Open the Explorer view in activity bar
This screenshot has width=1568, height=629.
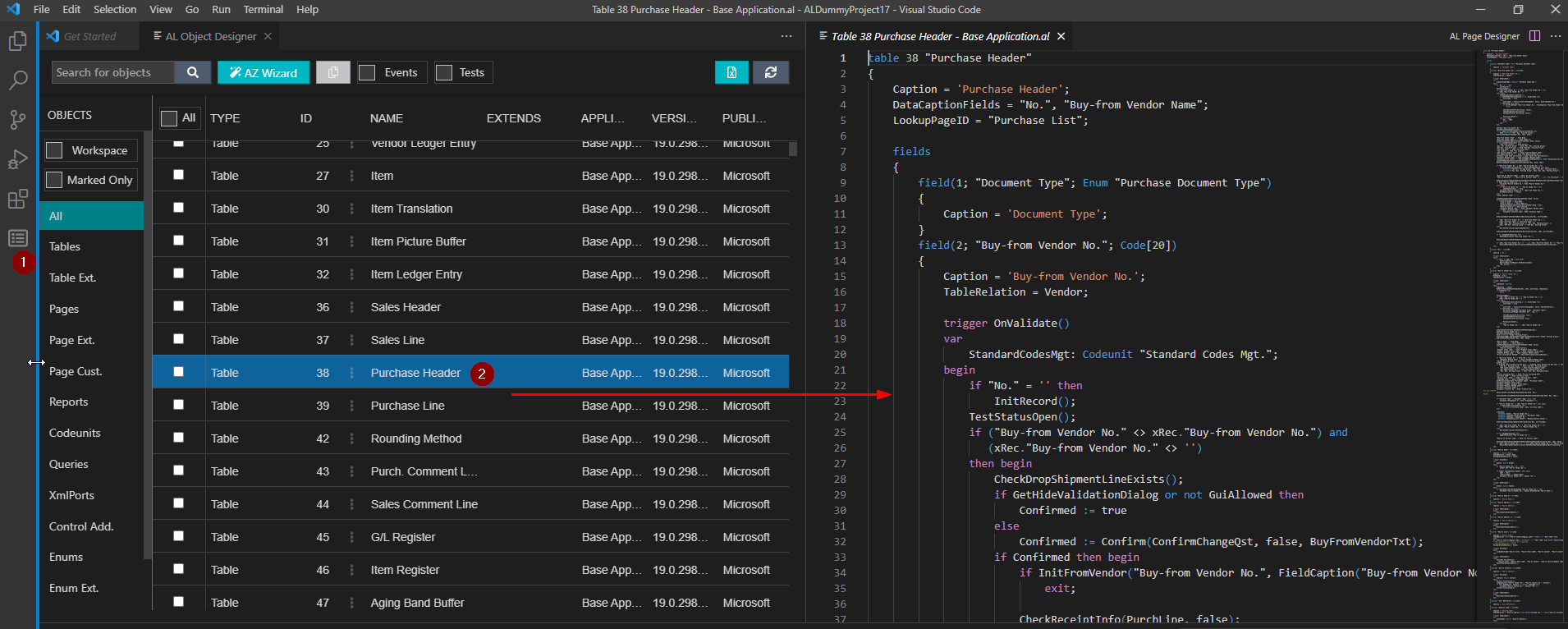click(17, 41)
